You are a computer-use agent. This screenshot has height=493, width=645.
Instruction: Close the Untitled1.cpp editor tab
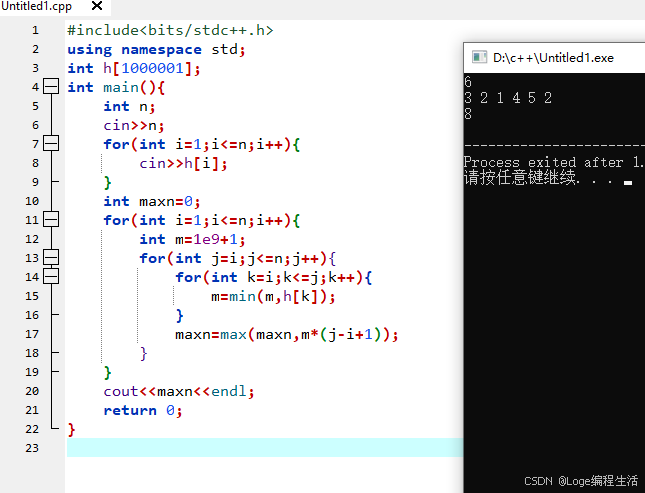(97, 6)
